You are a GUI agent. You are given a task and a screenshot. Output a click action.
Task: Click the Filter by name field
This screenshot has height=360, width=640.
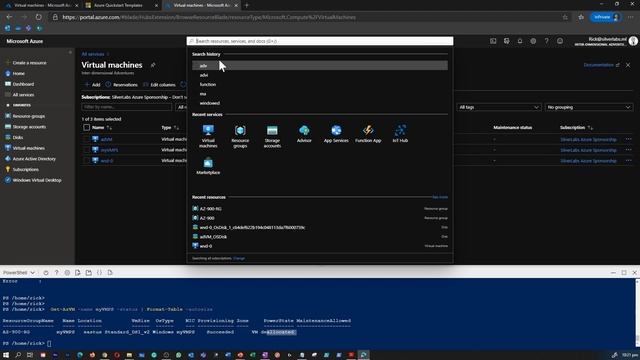tap(127, 107)
